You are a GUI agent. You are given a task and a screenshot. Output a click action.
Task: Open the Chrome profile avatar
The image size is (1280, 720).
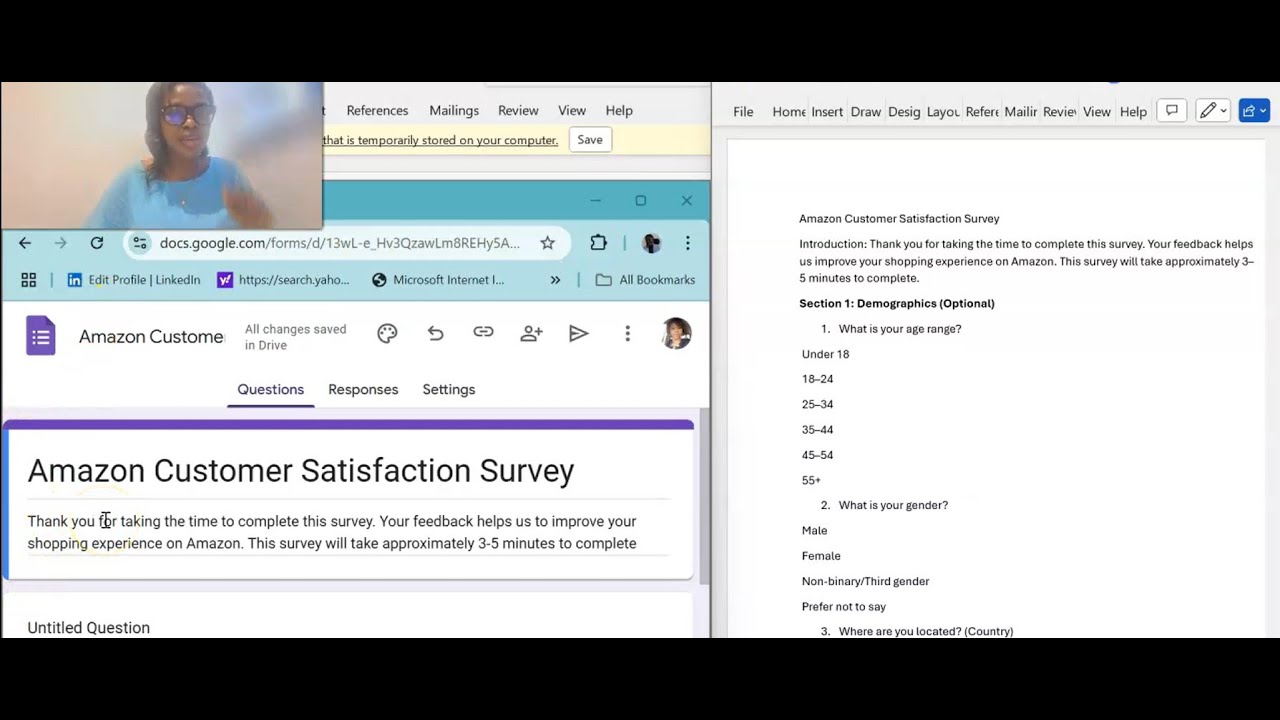tap(651, 243)
